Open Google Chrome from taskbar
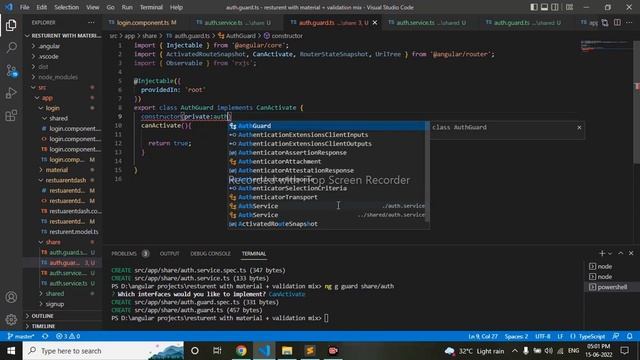 pyautogui.click(x=241, y=351)
